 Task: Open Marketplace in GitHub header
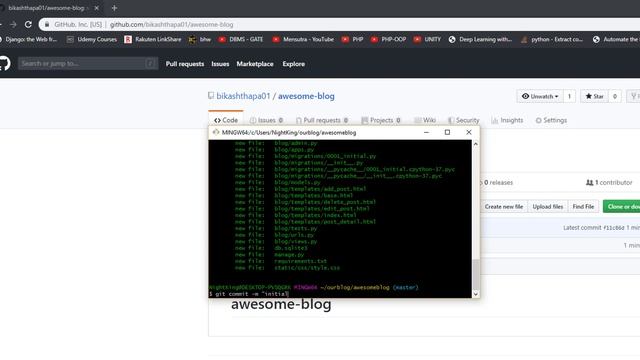point(255,64)
